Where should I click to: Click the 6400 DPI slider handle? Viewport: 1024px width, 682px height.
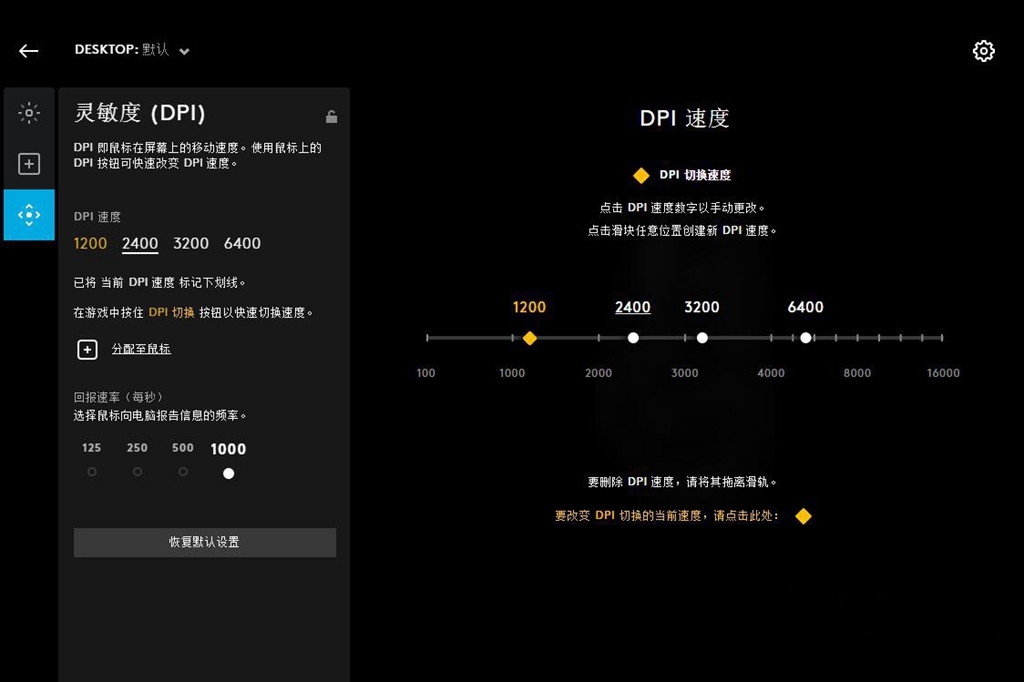(x=806, y=338)
